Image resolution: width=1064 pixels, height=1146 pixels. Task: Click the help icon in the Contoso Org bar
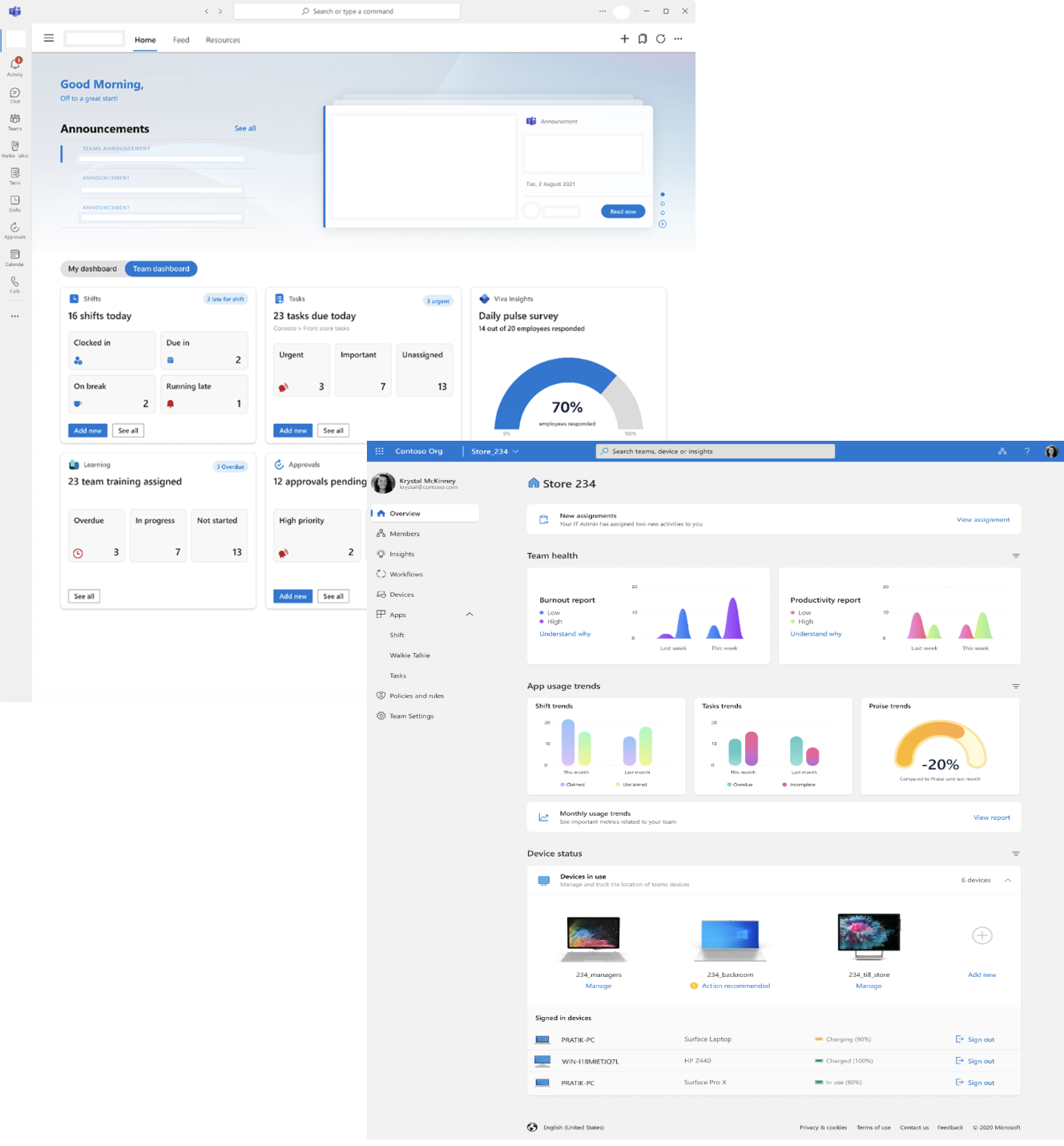point(1027,451)
